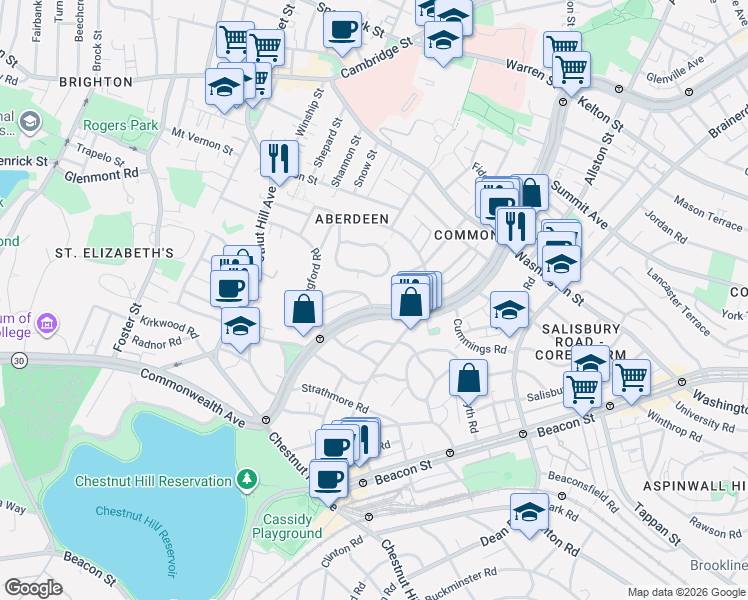Click the Route 30 shield marker
Viewport: 748px width, 600px height.
click(x=19, y=361)
